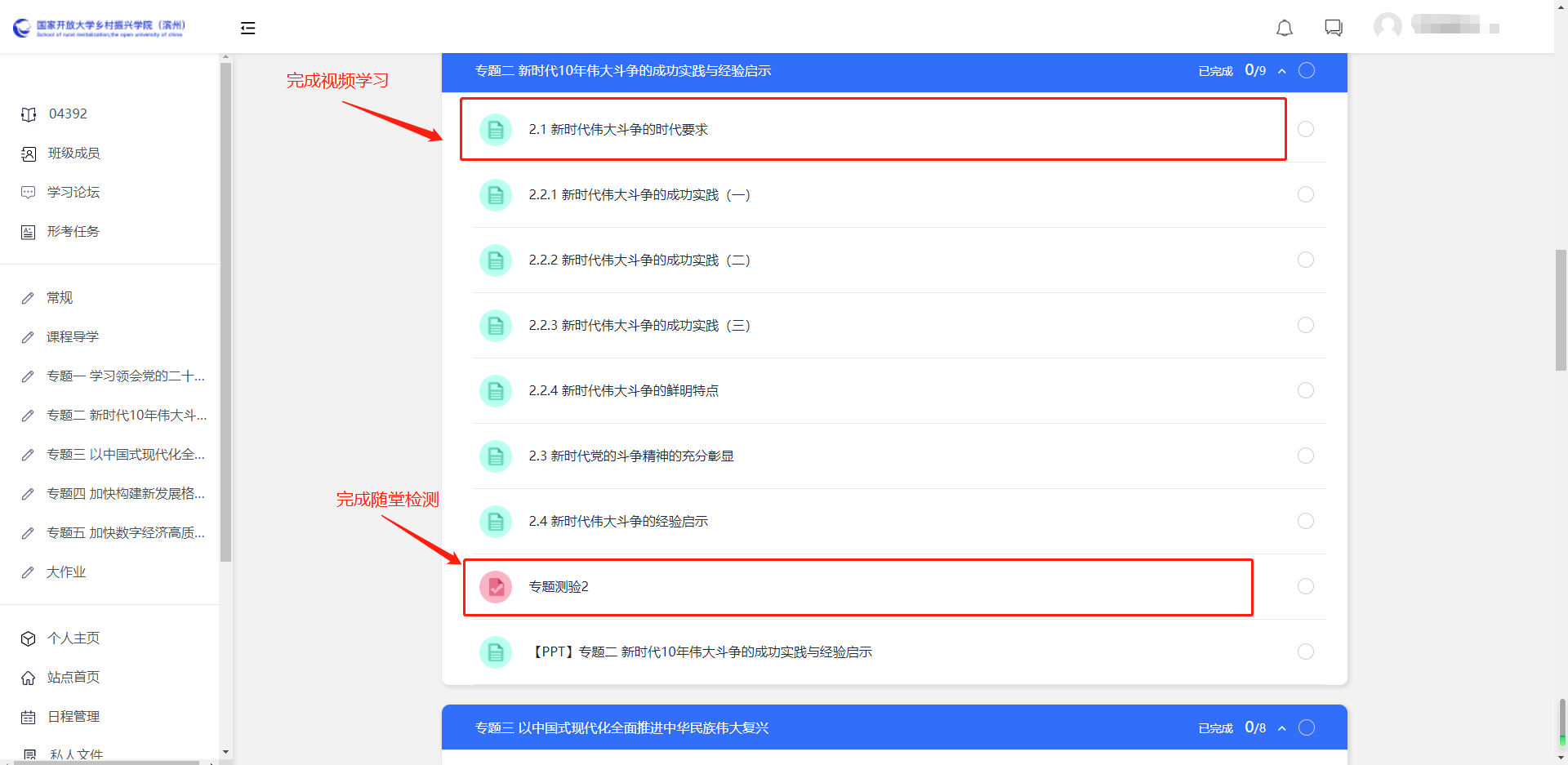1568x765 pixels.
Task: Click the sidebar scrollbar down arrow
Action: coord(225,752)
